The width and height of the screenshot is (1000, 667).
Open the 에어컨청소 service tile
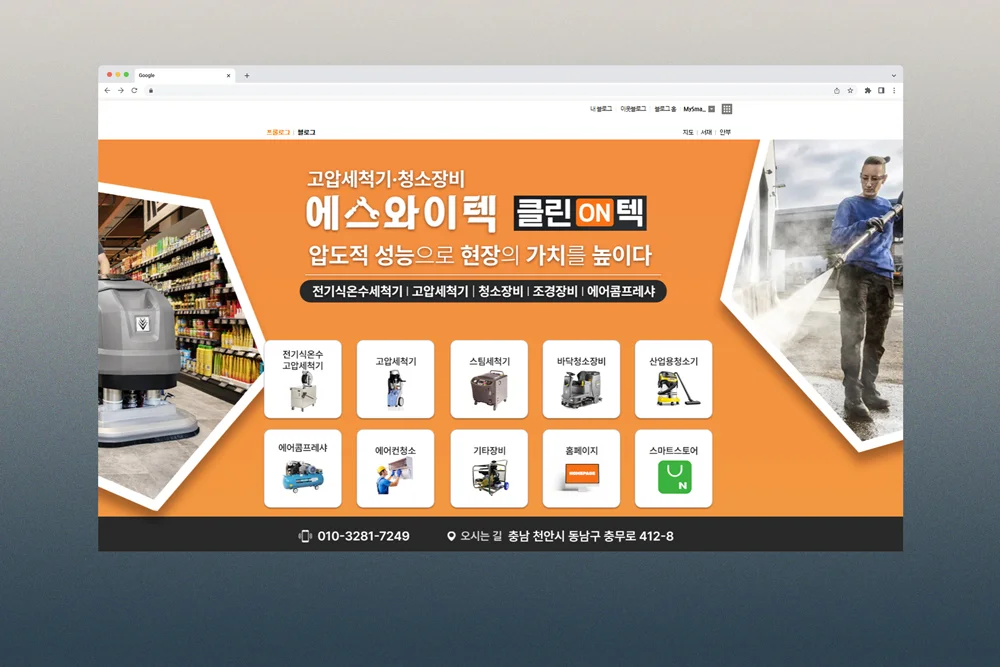pos(395,469)
